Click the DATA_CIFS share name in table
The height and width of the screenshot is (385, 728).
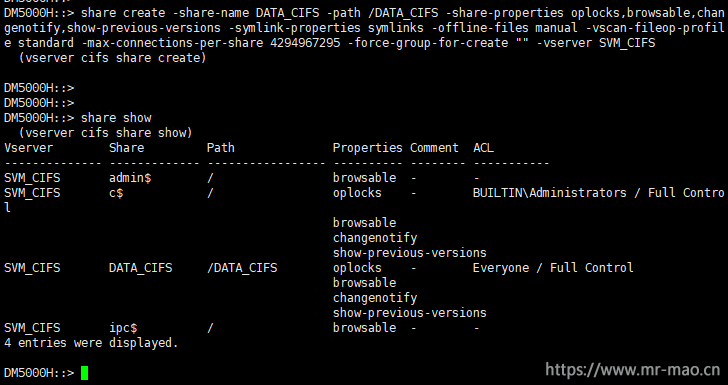click(140, 268)
